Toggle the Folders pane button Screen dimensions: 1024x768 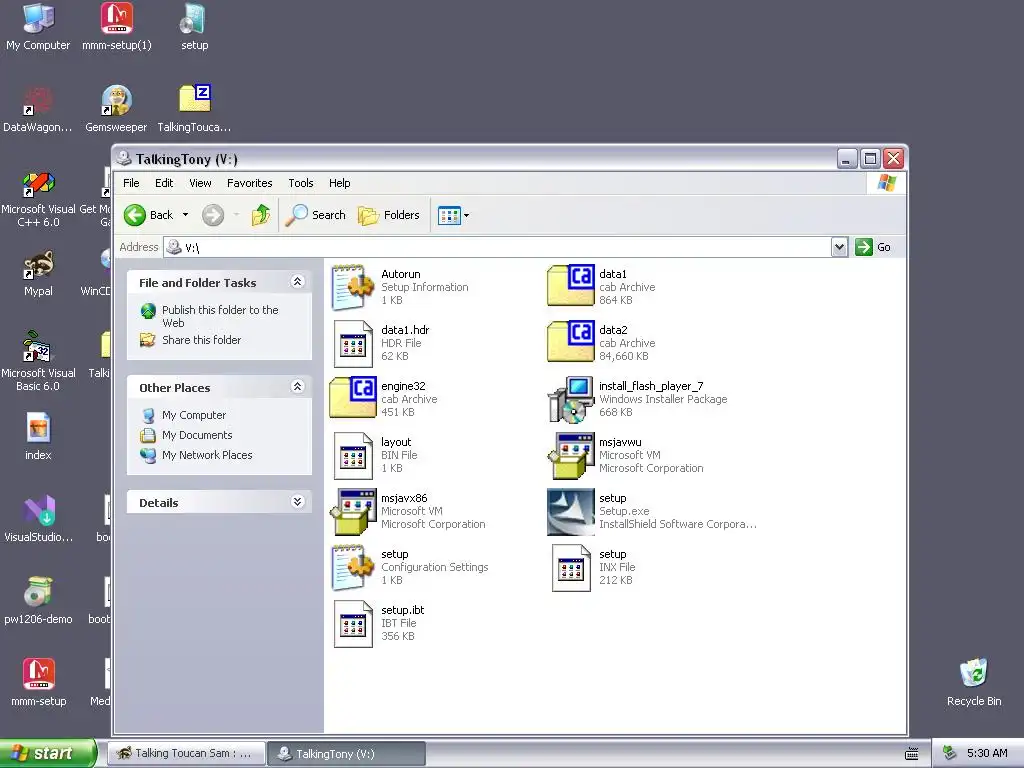coord(389,215)
